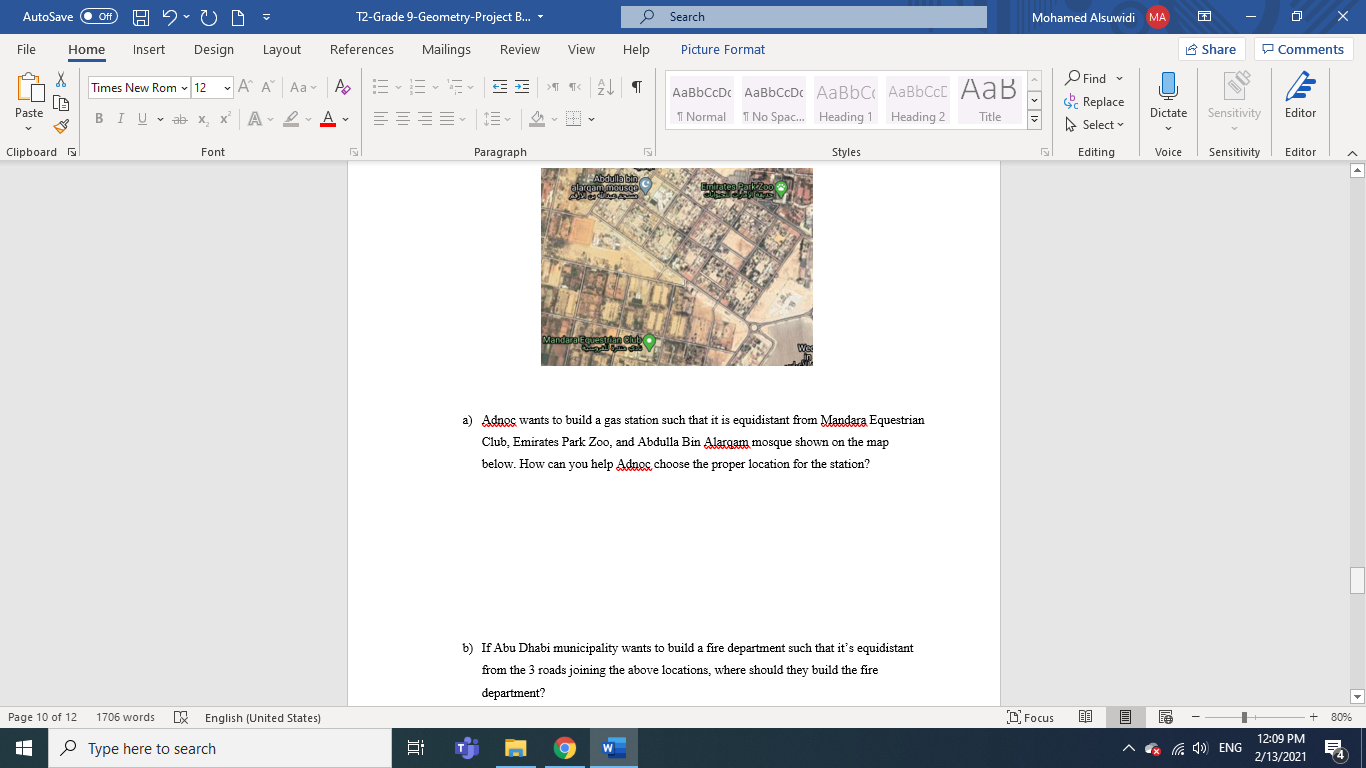Switch to the Layout tab
The image size is (1366, 768).
tap(282, 49)
